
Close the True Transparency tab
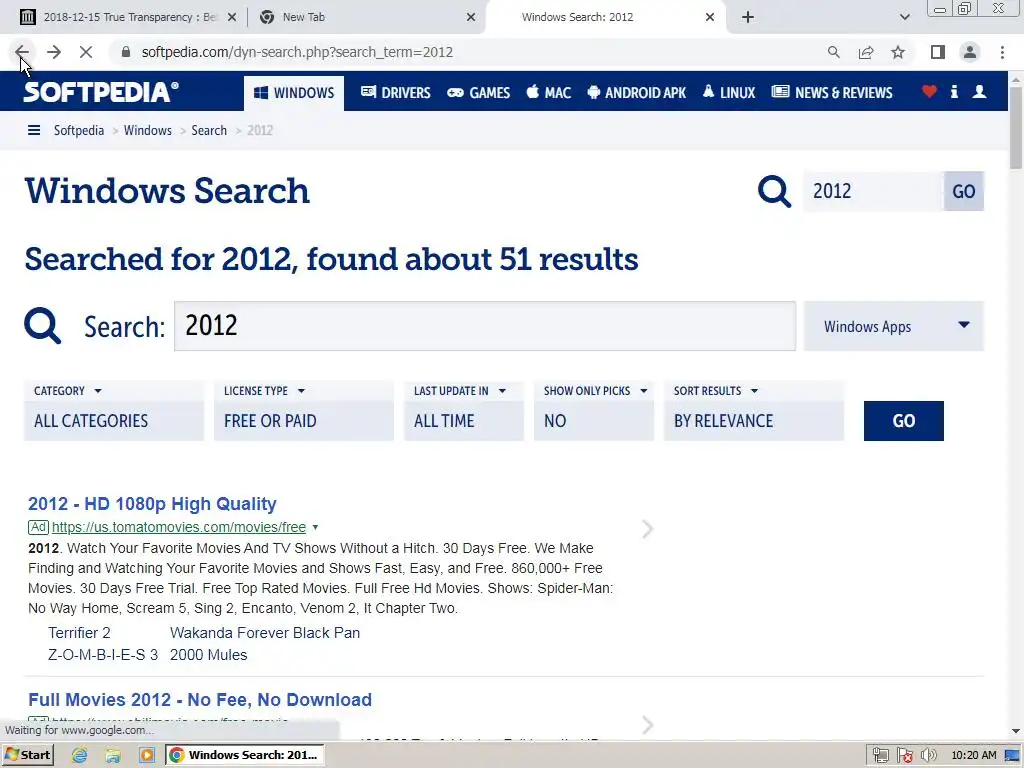pyautogui.click(x=232, y=17)
